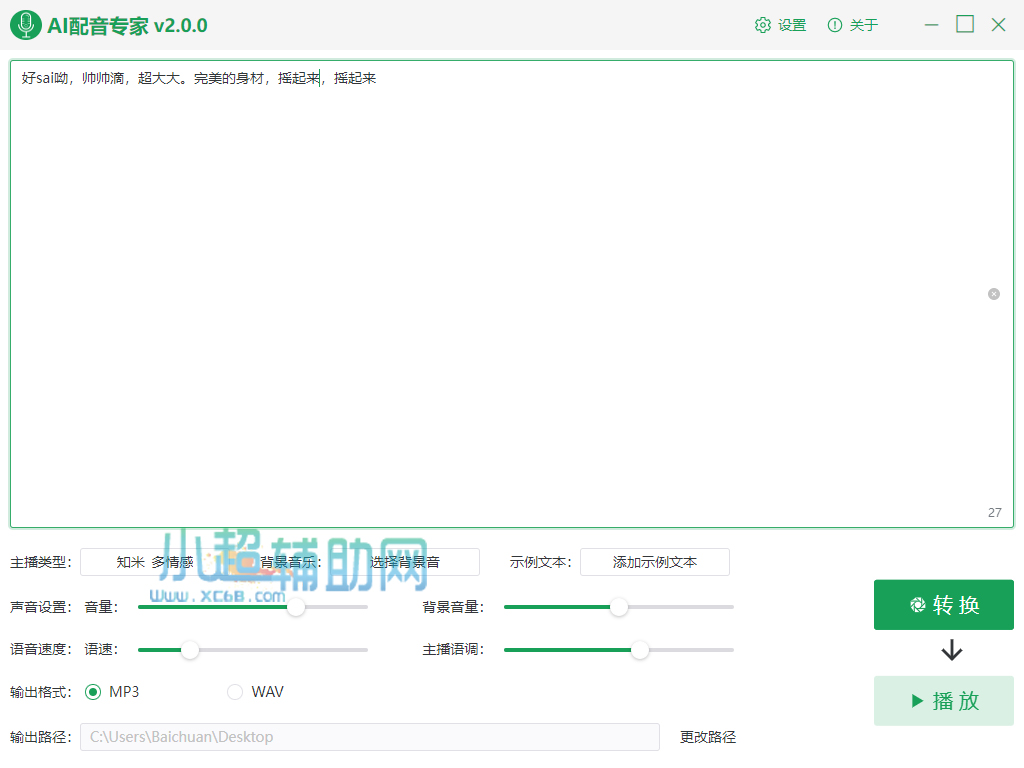The height and width of the screenshot is (768, 1024).
Task: Open the 选择背景音 background music selector
Action: coord(405,562)
